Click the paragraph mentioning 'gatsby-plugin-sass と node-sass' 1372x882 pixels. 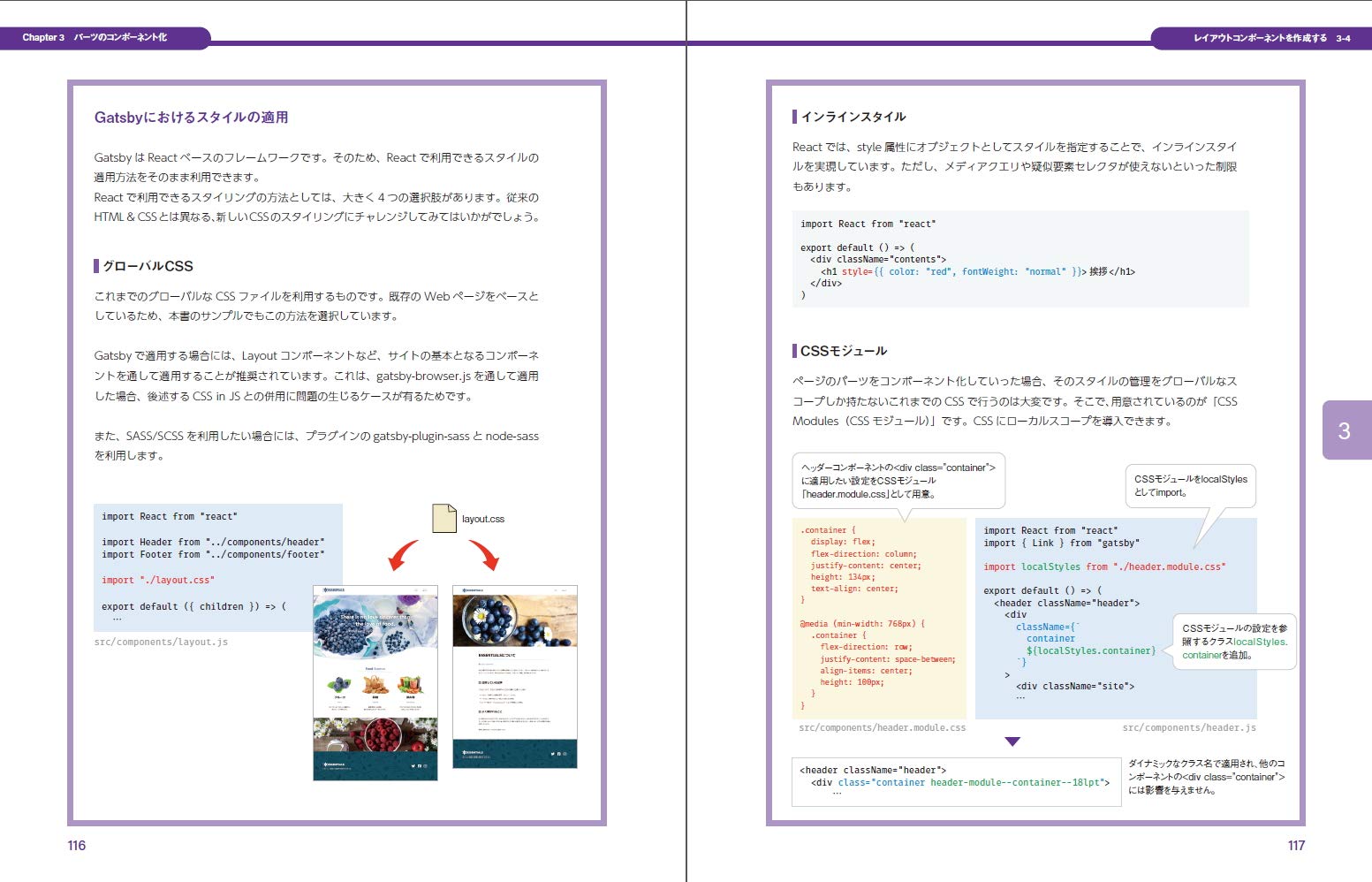click(x=316, y=445)
